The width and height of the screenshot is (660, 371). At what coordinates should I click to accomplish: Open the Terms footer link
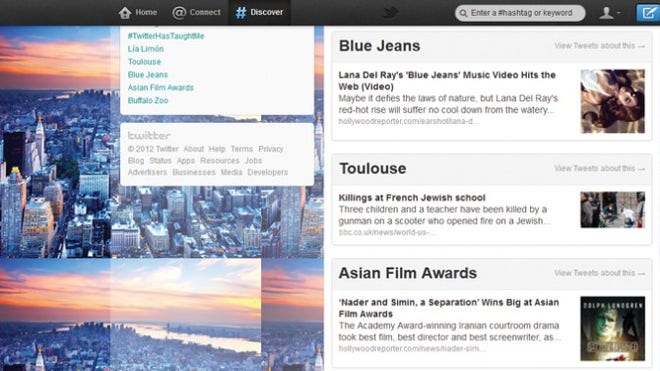click(242, 149)
